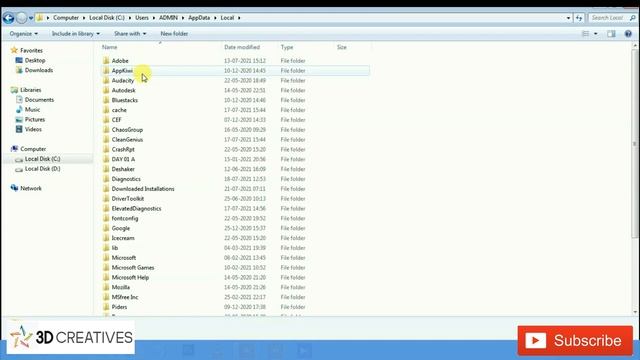The image size is (640, 360).
Task: Open the recent locations dropdown arrow
Action: click(x=31, y=18)
